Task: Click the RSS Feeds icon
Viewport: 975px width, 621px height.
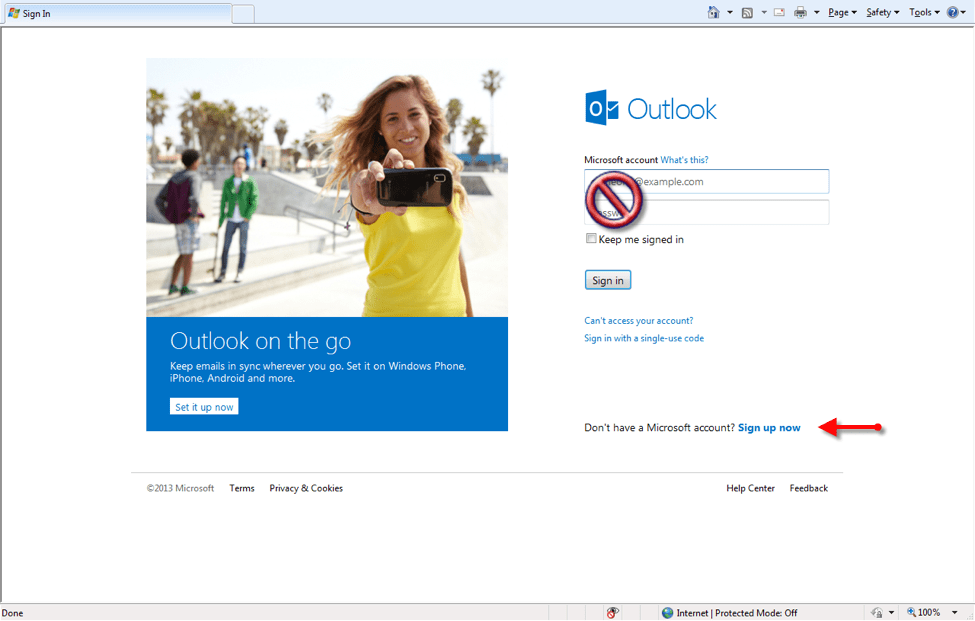Action: coord(747,12)
